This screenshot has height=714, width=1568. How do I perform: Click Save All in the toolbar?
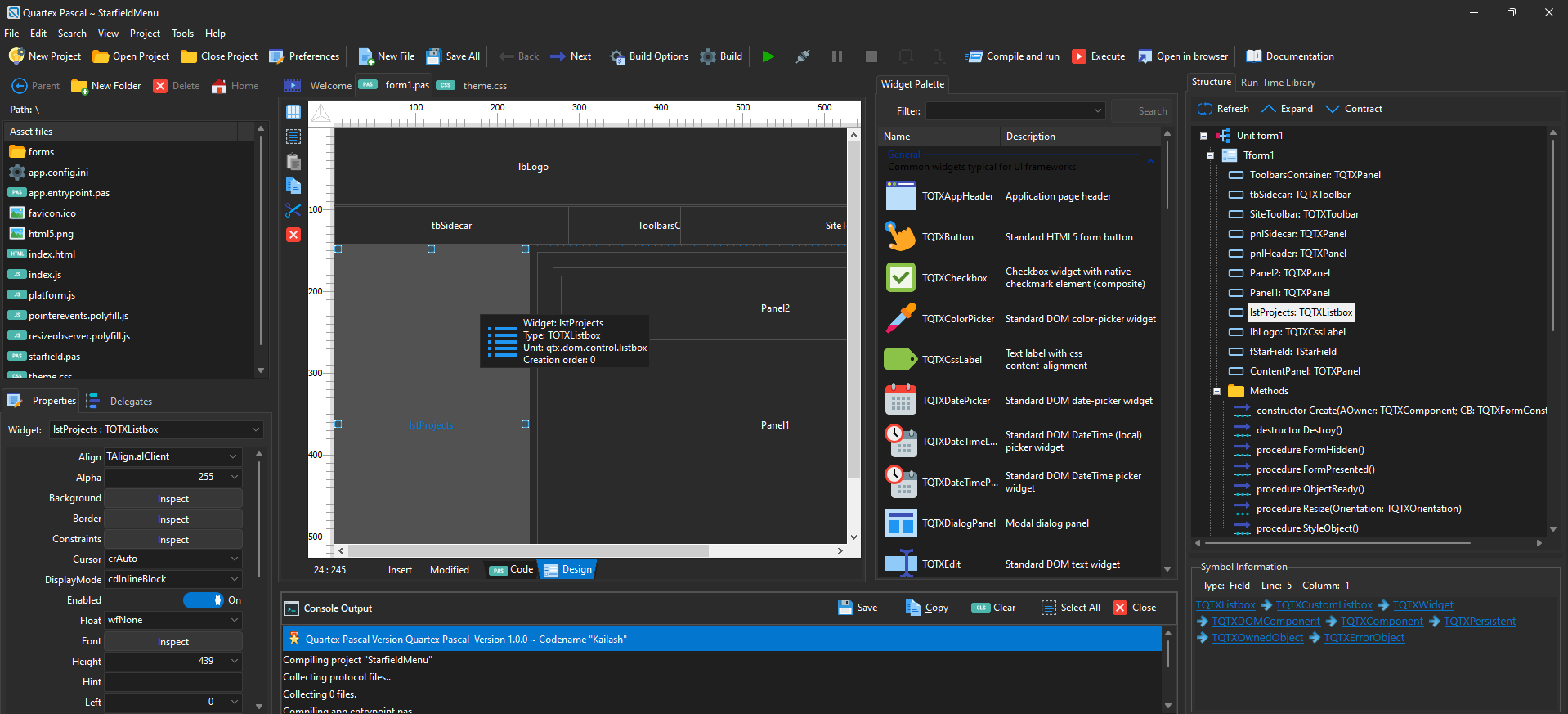[x=453, y=56]
